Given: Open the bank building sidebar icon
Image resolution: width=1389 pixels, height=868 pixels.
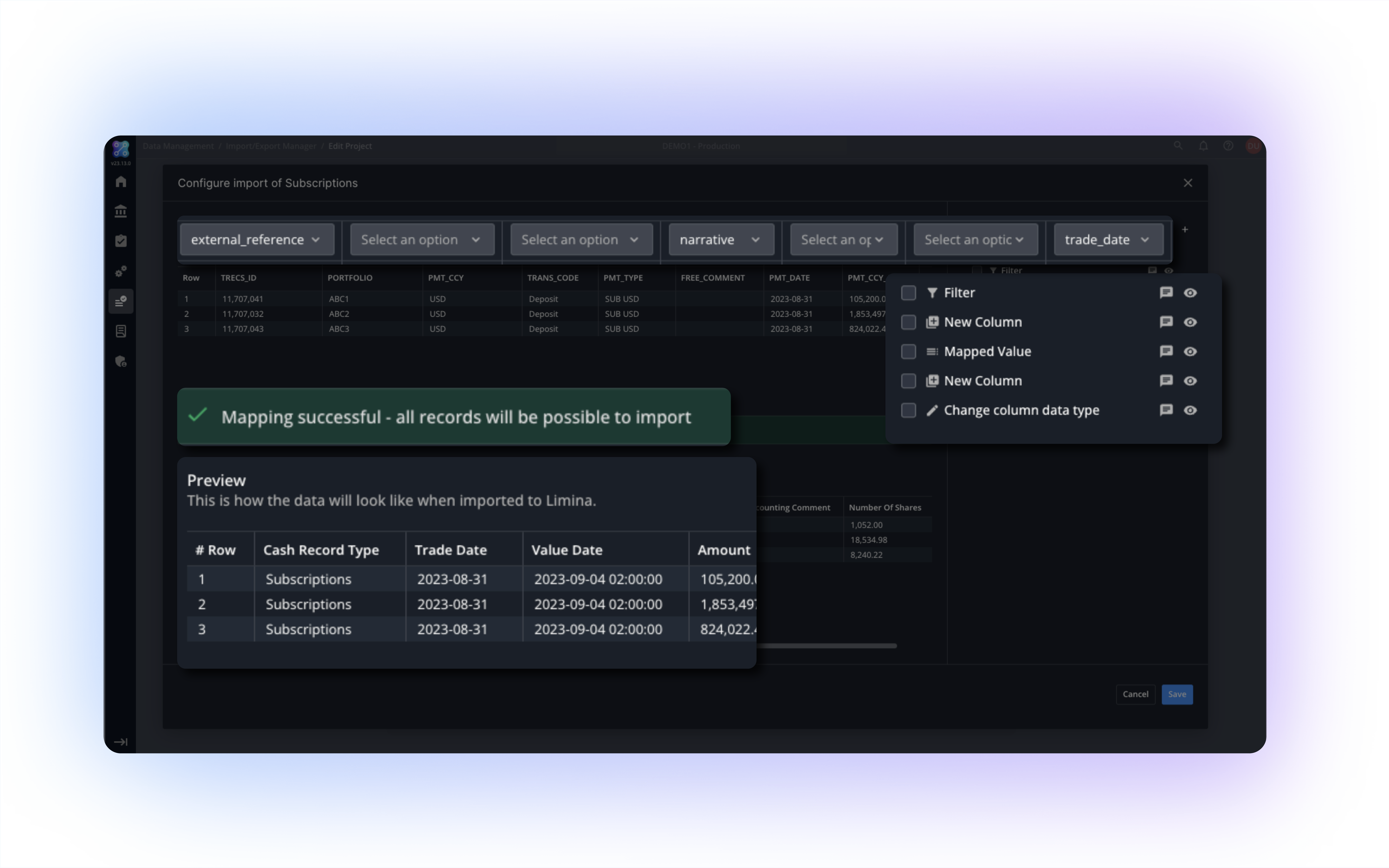Looking at the screenshot, I should (121, 211).
